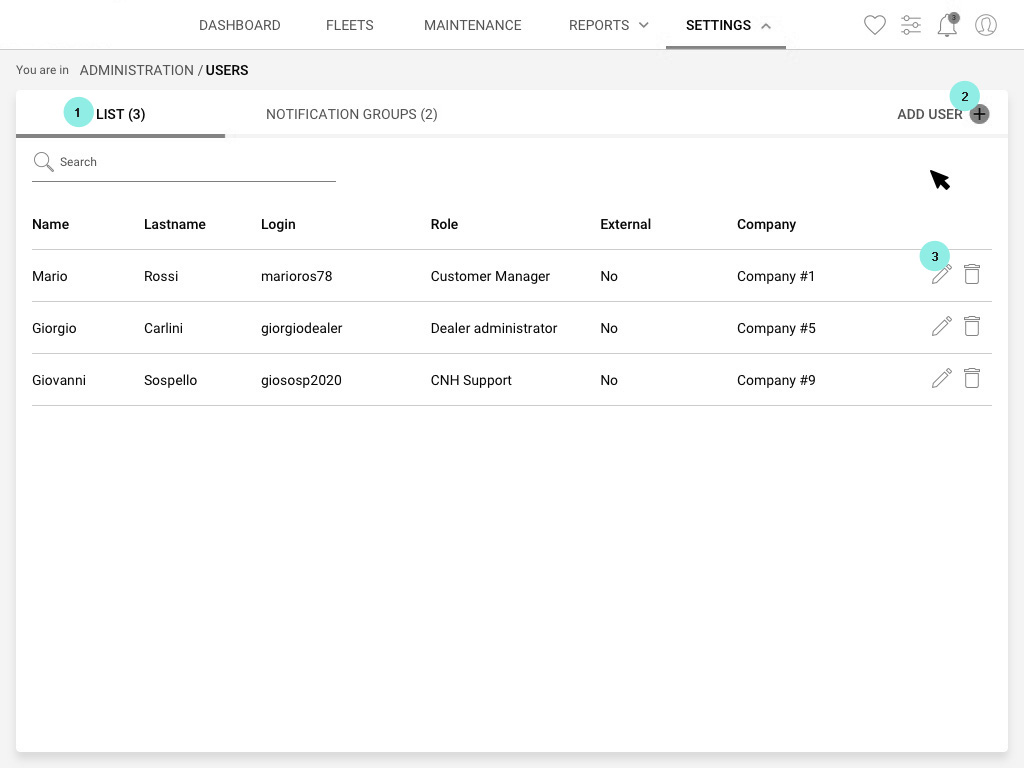Go to Administration breadcrumb link
Viewport: 1024px width, 768px height.
click(136, 71)
